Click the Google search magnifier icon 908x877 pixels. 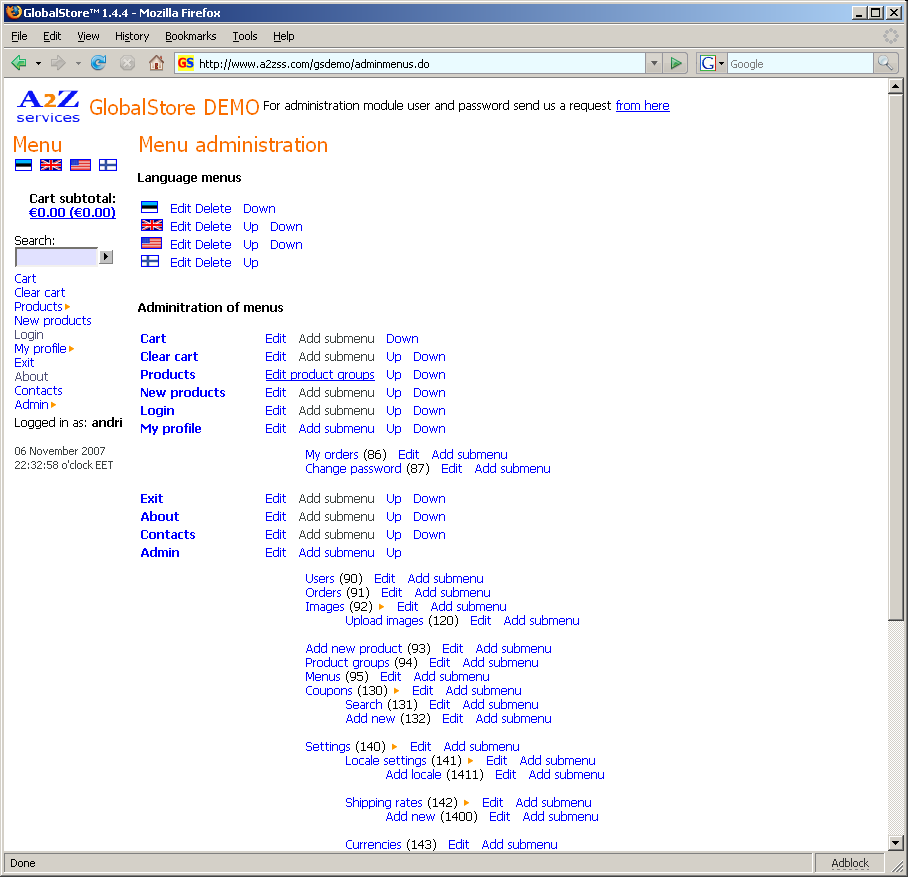(885, 63)
